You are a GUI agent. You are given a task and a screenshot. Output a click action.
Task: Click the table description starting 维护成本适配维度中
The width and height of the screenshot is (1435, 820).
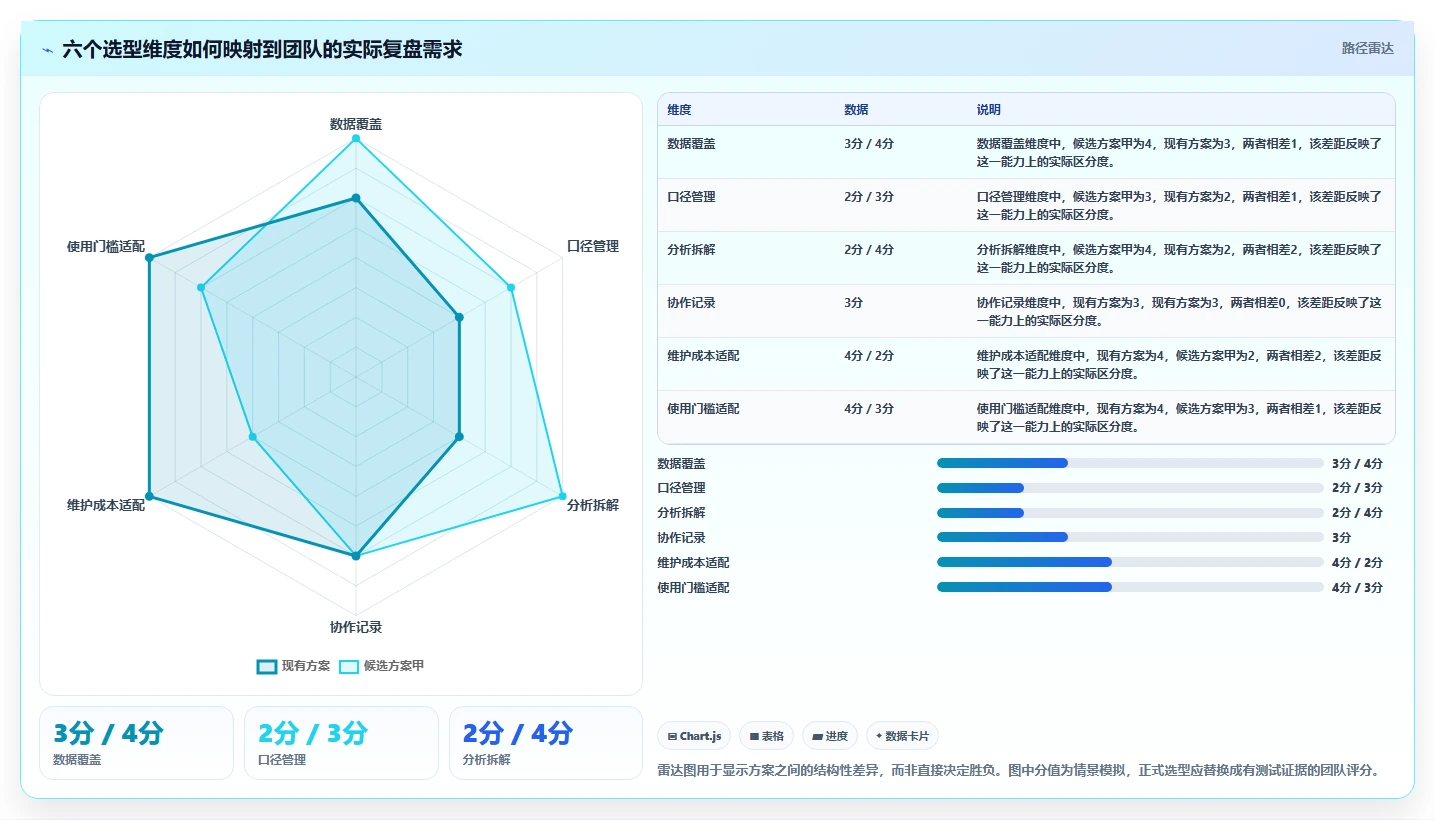coord(1179,364)
